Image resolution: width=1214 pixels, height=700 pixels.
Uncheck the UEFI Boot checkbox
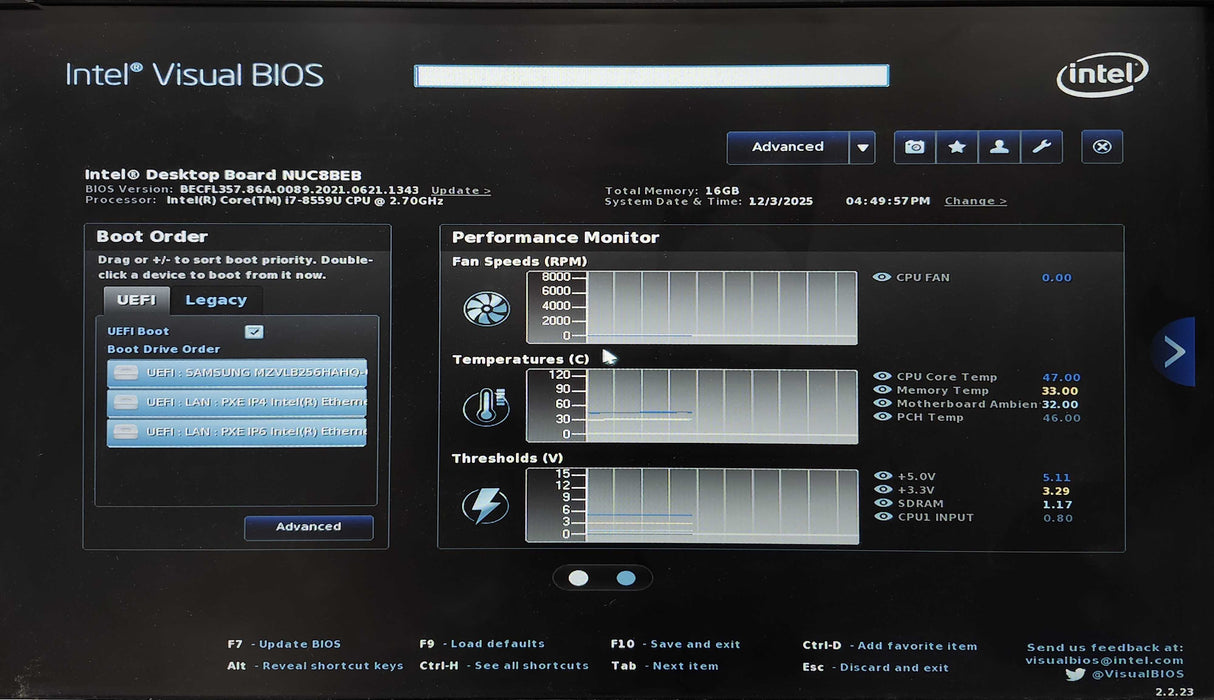tap(254, 332)
